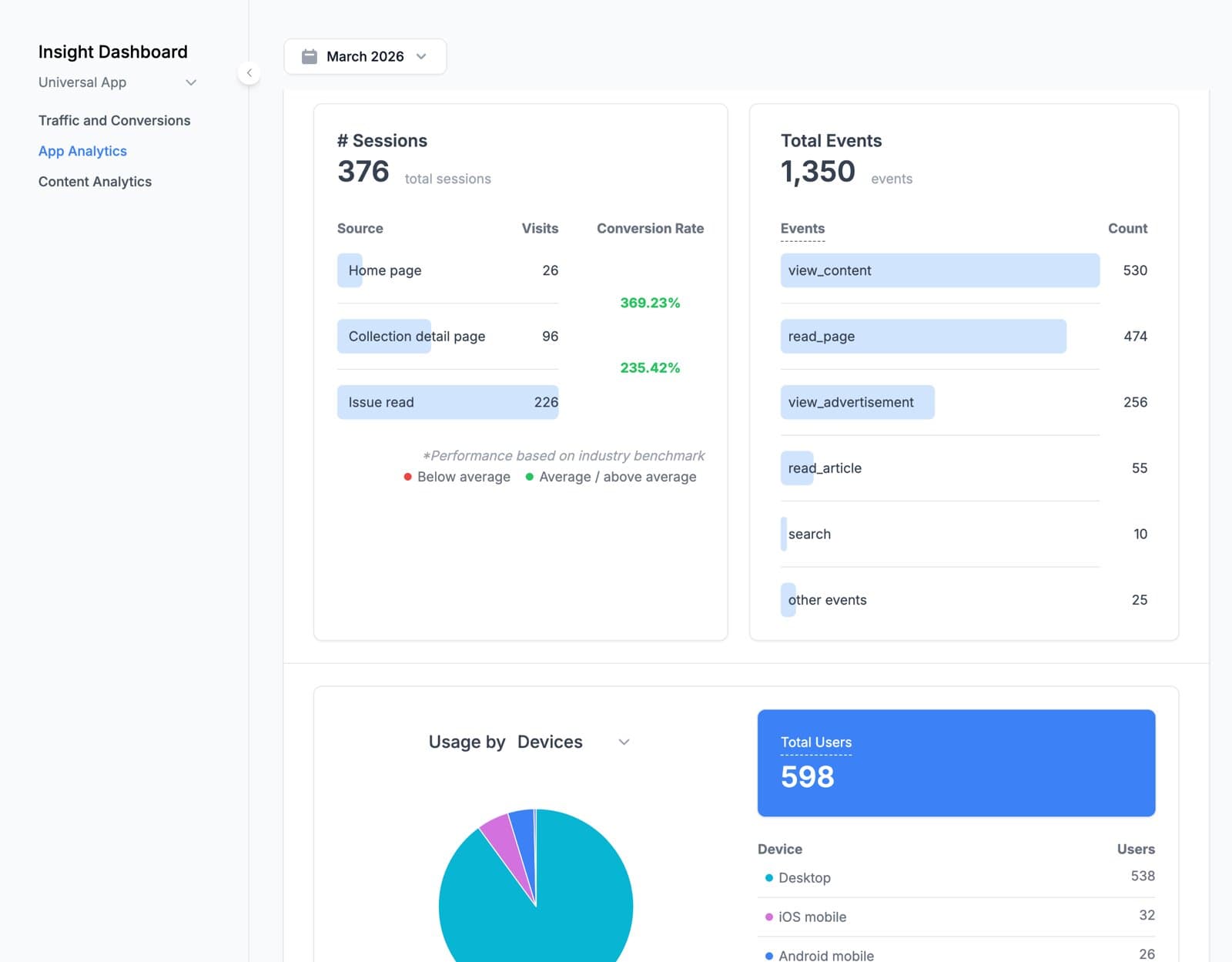Click the 474 count for read_page

pyautogui.click(x=1135, y=337)
